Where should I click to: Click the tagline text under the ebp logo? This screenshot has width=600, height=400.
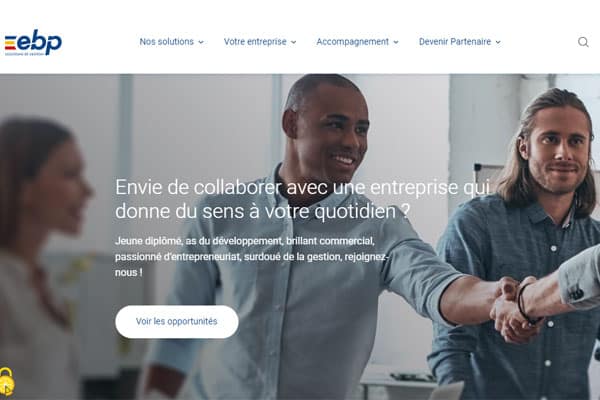[x=22, y=54]
